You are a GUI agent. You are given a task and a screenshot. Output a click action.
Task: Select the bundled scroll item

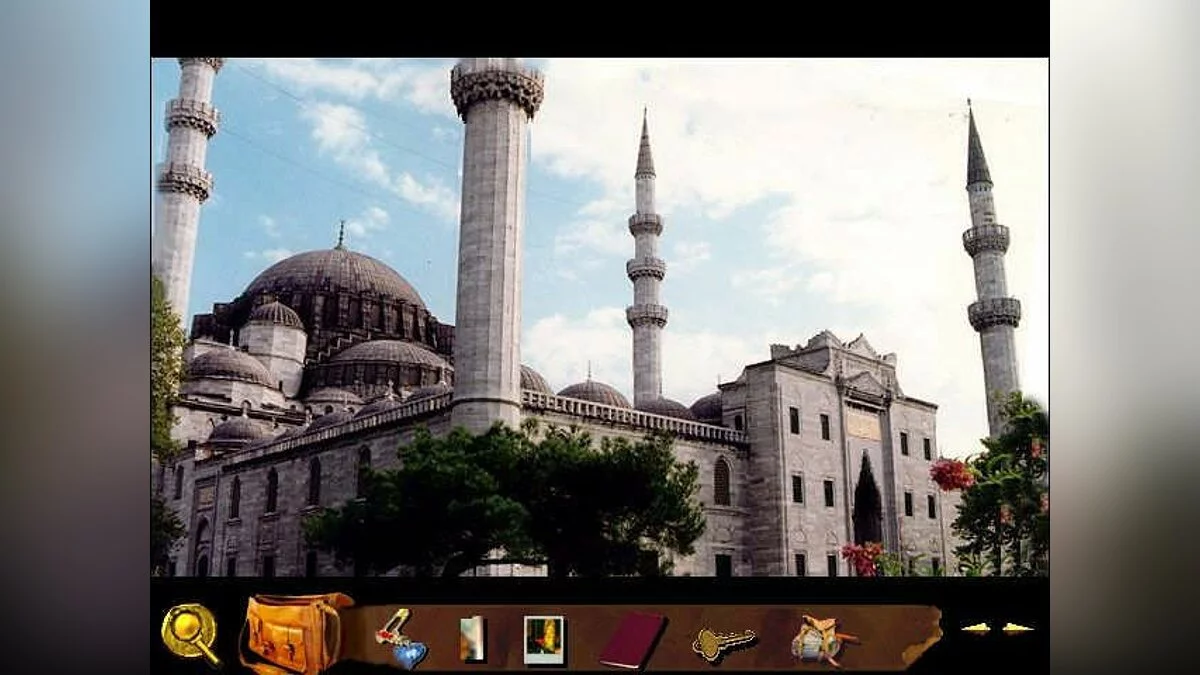[x=822, y=640]
